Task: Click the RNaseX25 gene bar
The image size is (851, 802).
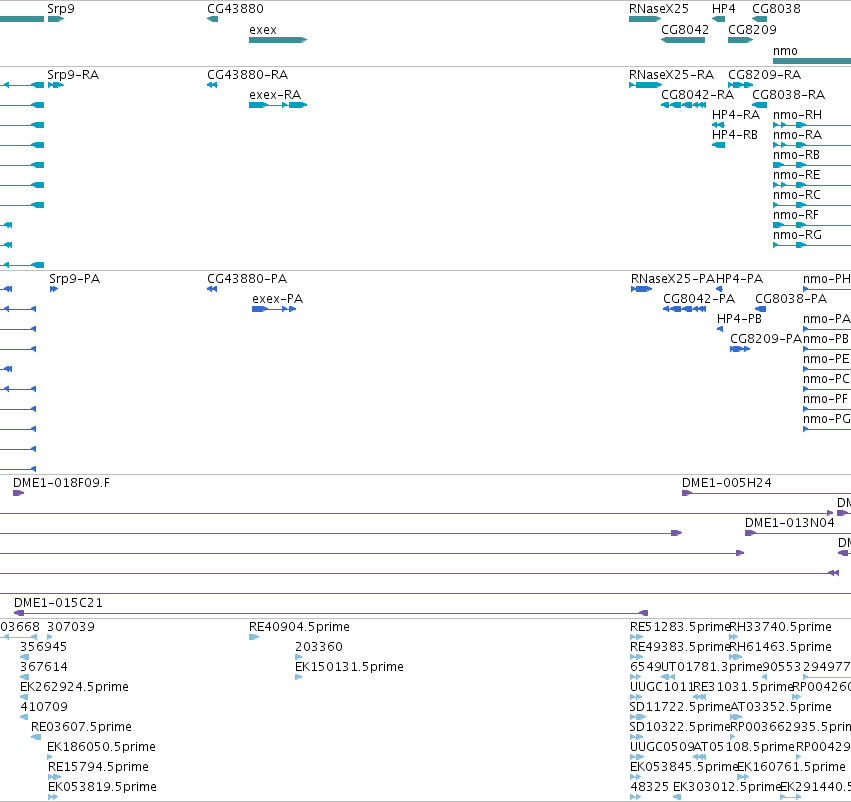Action: click(x=645, y=19)
